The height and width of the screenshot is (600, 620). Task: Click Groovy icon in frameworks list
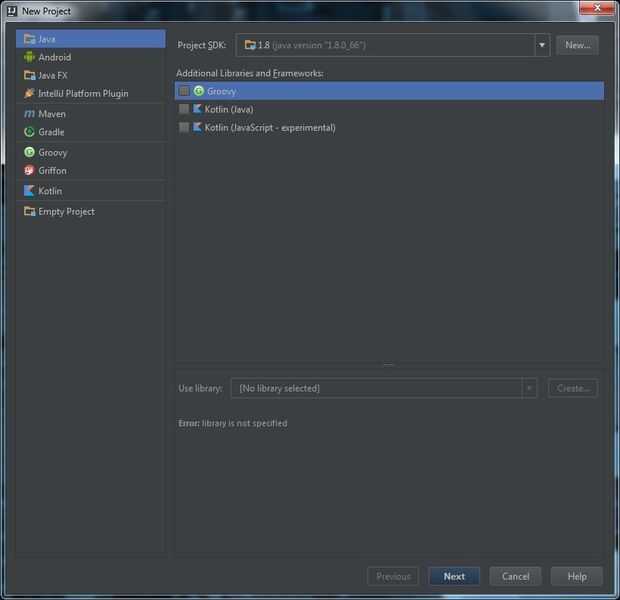(x=198, y=91)
